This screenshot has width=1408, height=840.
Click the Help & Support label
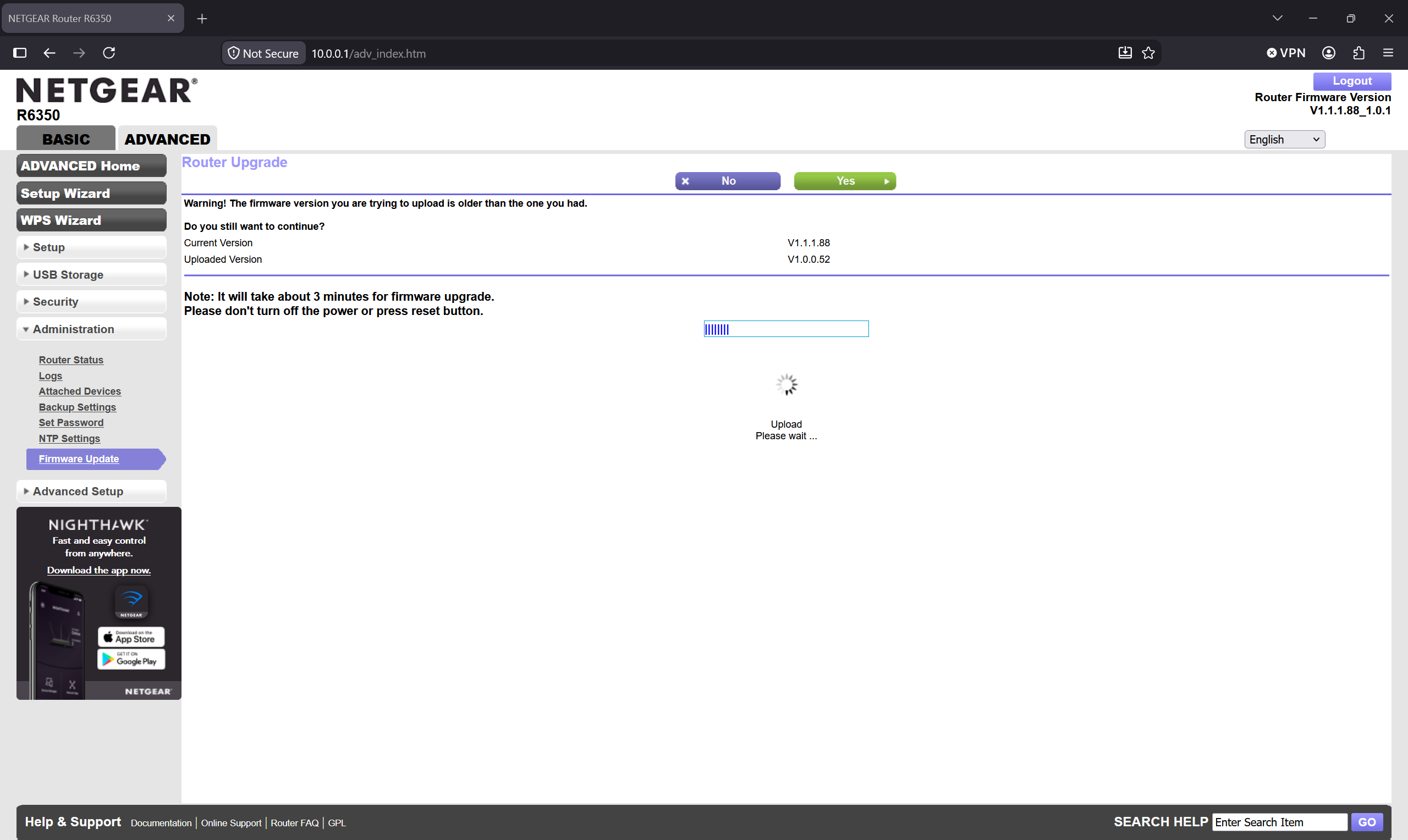73,822
